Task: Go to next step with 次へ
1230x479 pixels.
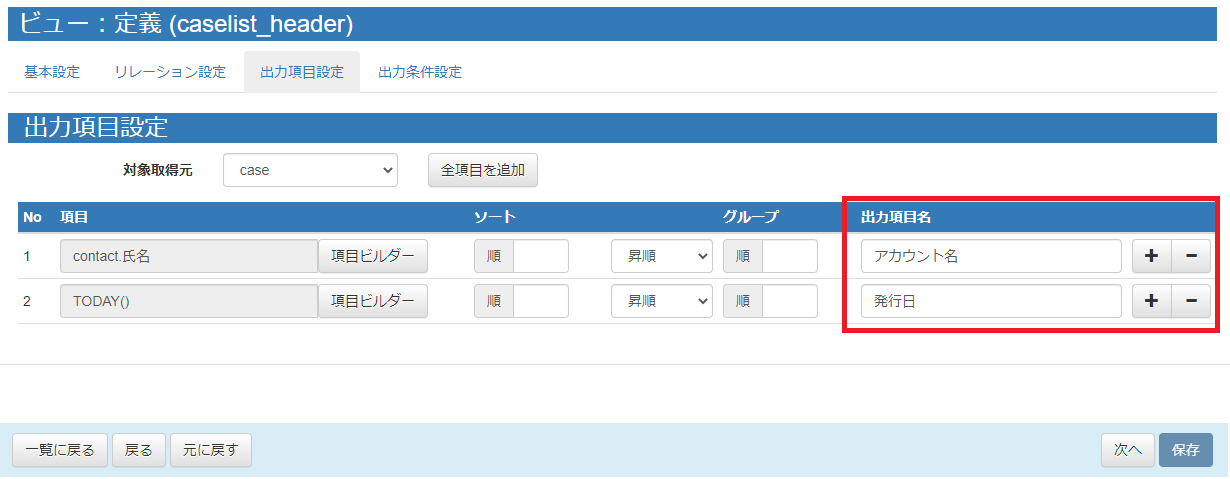Action: point(1128,450)
